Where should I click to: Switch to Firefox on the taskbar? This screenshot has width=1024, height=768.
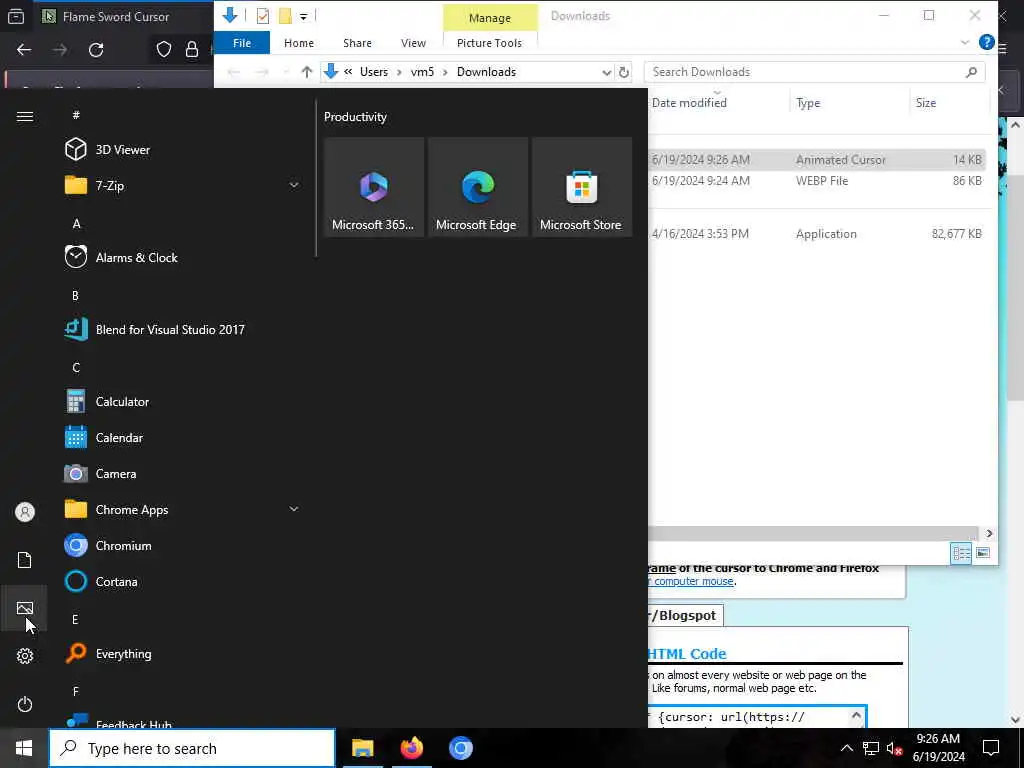point(411,748)
